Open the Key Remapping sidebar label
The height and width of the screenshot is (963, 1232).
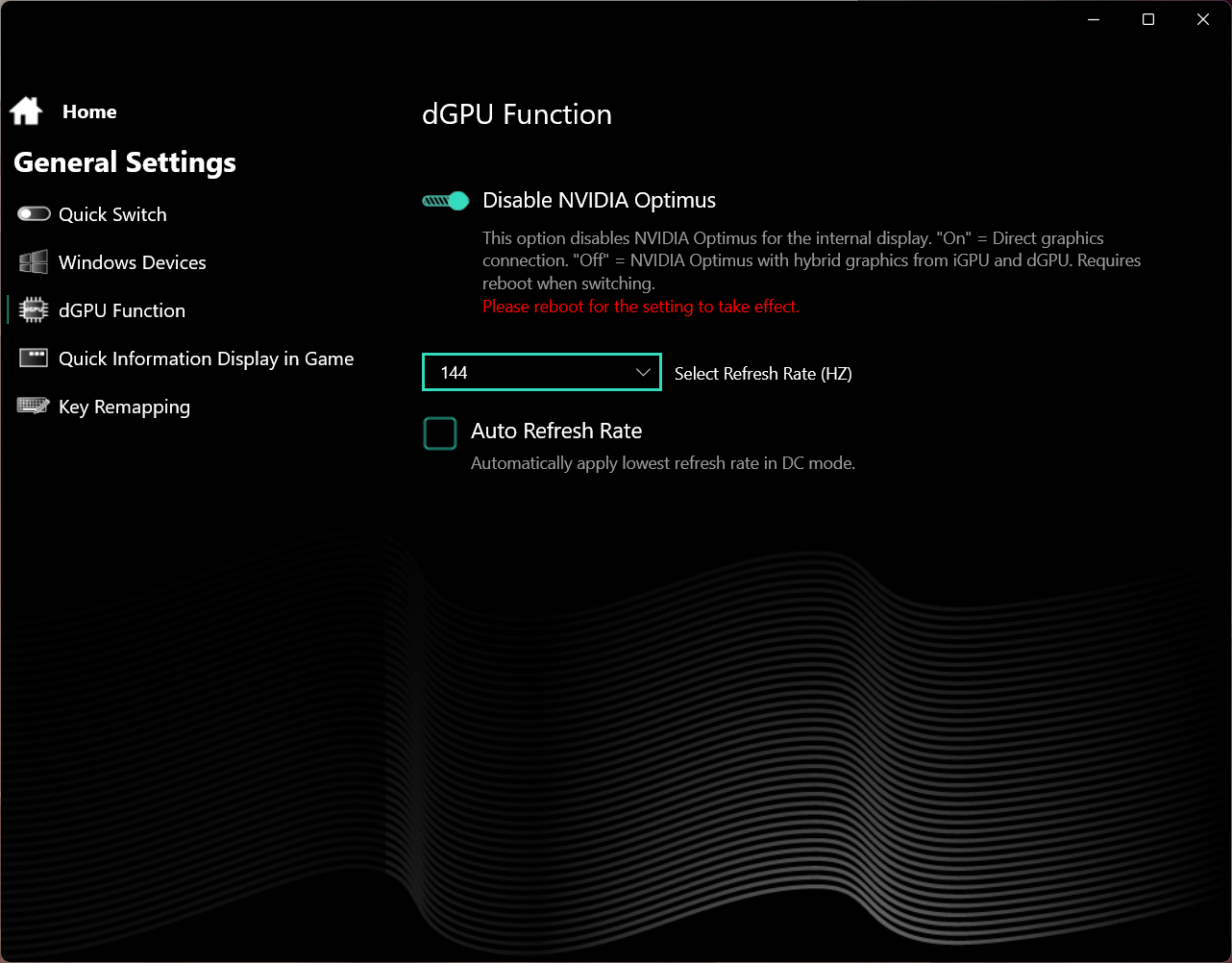click(x=125, y=407)
